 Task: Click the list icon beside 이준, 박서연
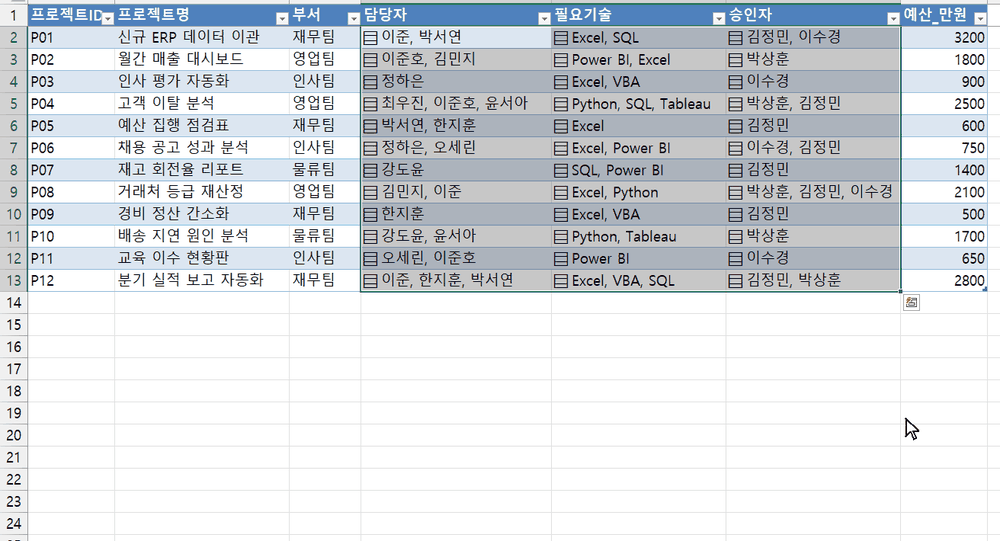click(370, 38)
